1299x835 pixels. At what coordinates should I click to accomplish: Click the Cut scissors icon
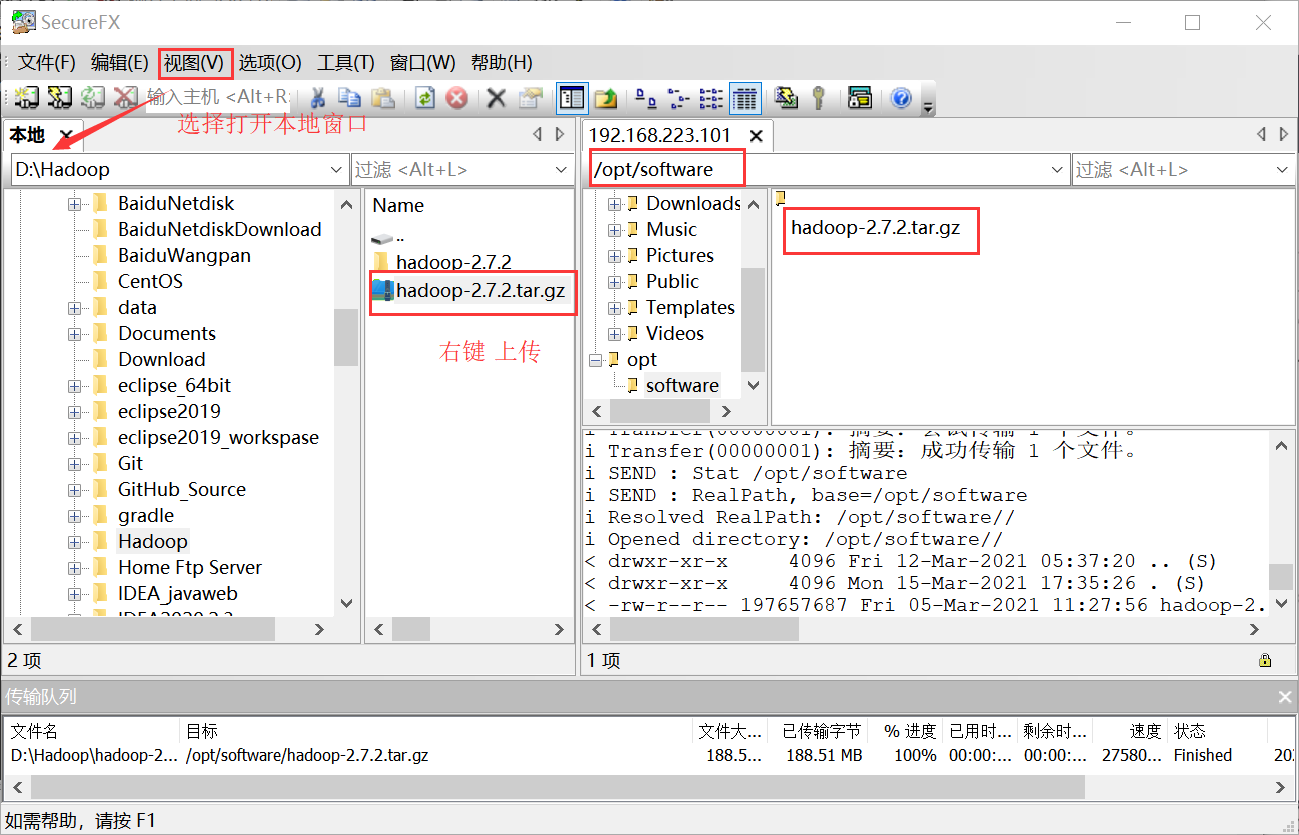click(x=318, y=97)
